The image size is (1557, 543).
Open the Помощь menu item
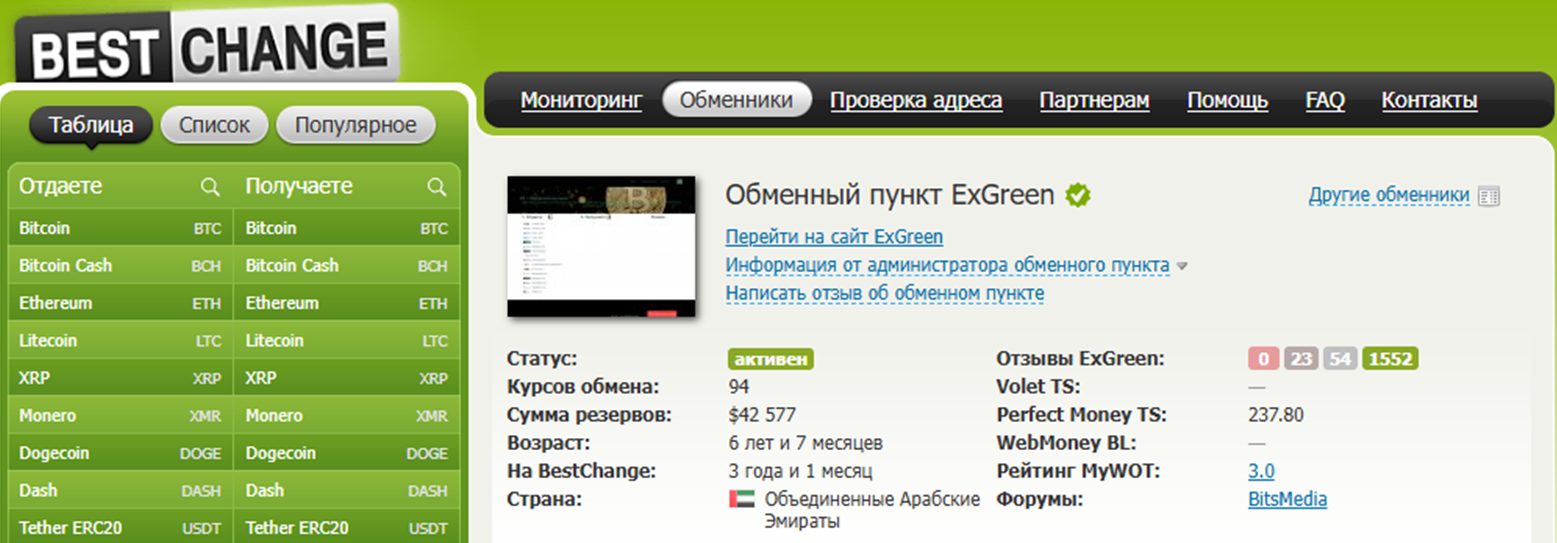1227,100
